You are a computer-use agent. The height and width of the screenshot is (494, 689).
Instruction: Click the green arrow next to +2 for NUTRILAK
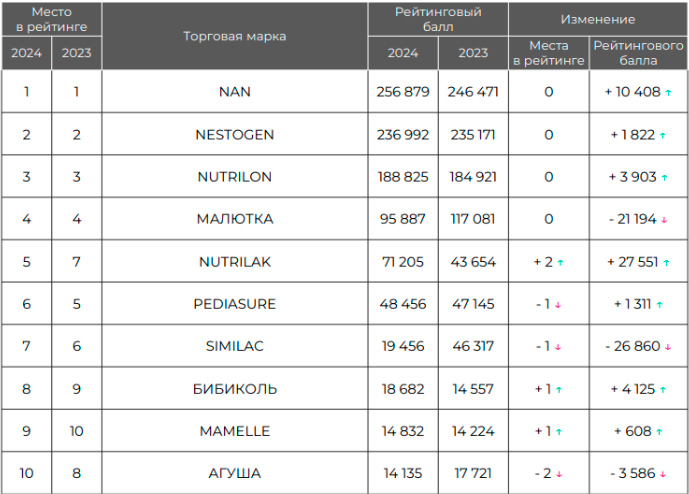point(560,262)
